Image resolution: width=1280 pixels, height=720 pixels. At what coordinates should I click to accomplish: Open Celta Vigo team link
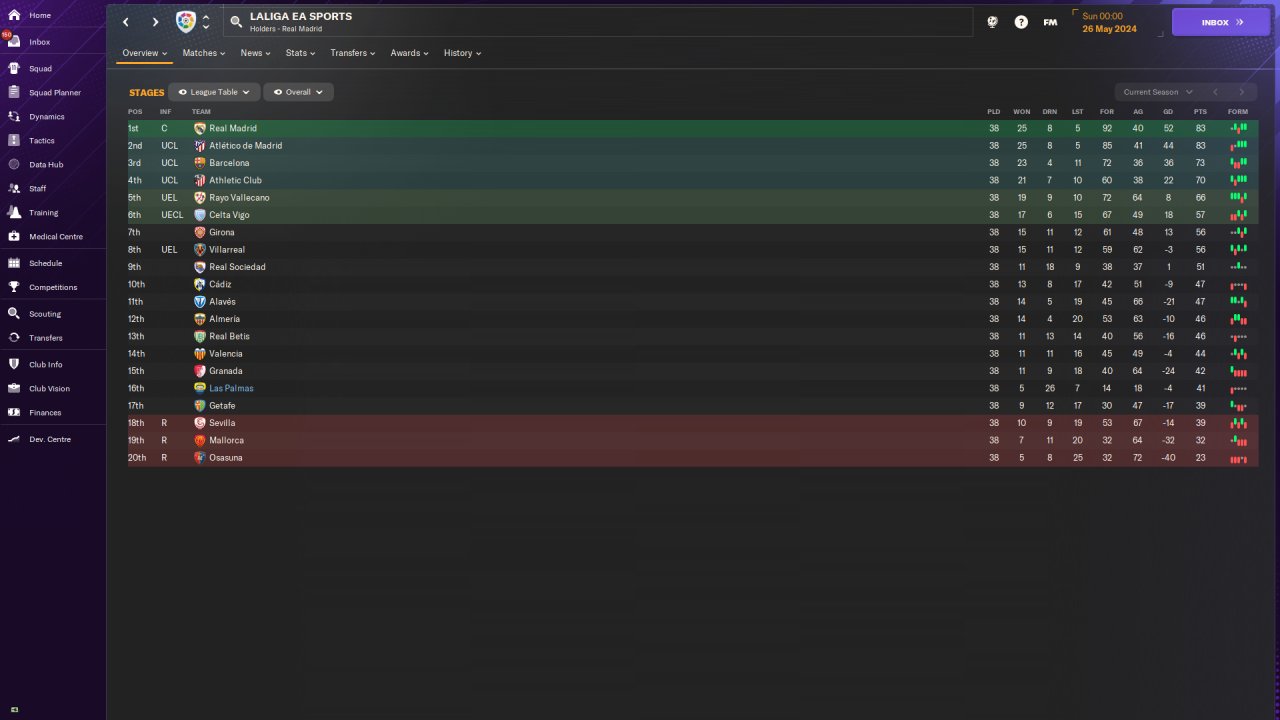[x=229, y=215]
